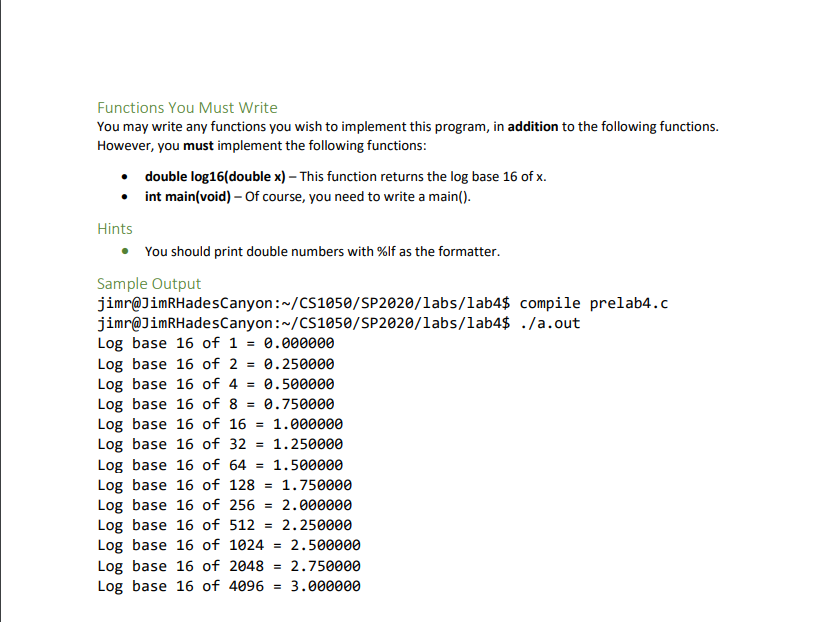816x622 pixels.
Task: Click the bullet beside "int main(void)"
Action: pyautogui.click(x=123, y=196)
